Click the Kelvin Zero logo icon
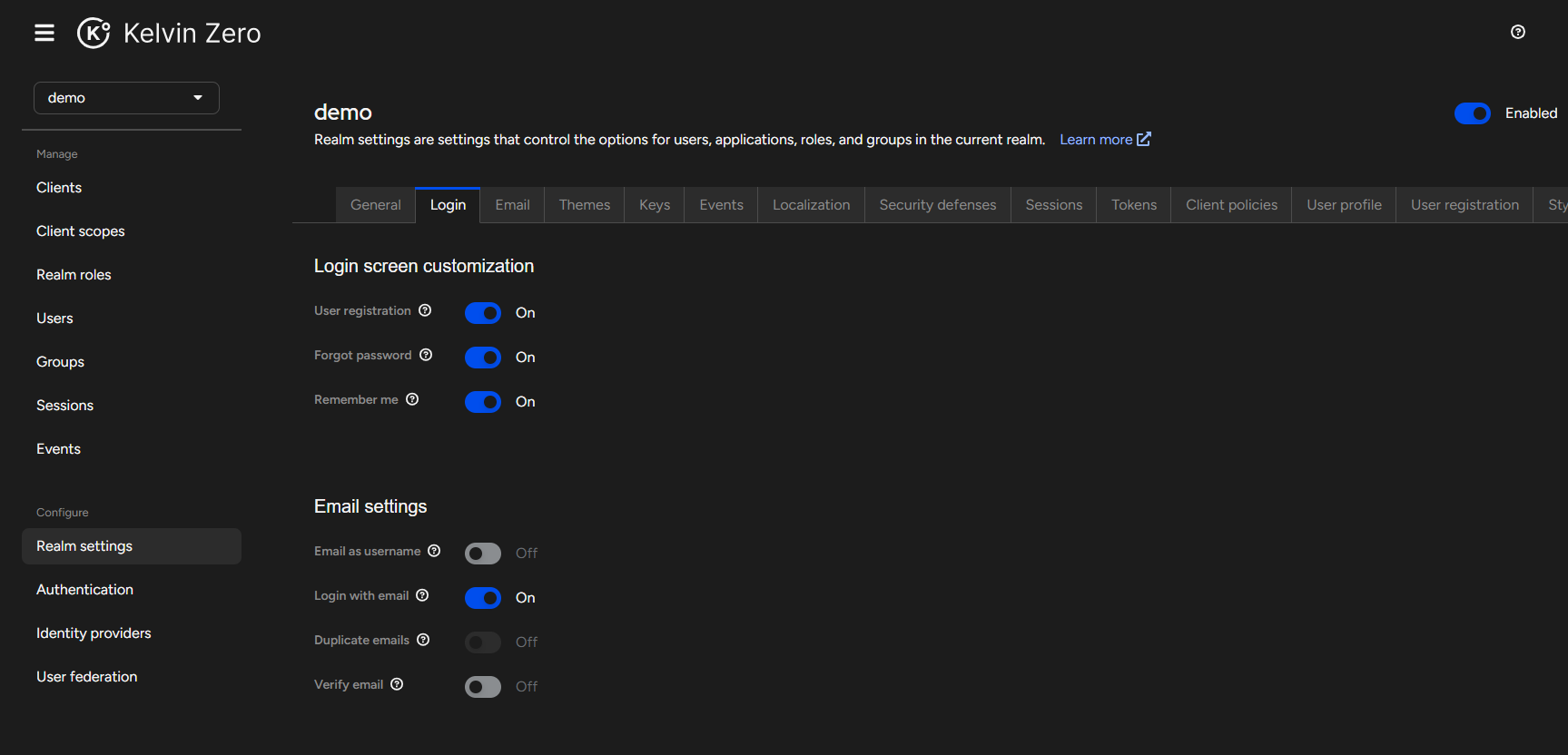This screenshot has height=755, width=1568. point(94,34)
